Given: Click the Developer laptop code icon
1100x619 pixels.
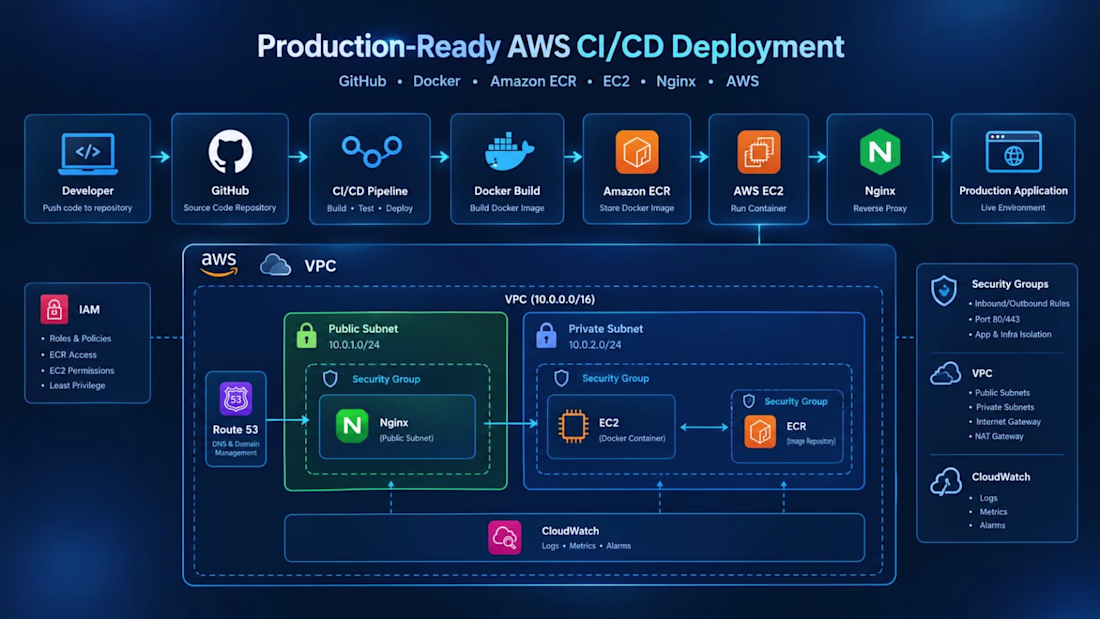Looking at the screenshot, I should tap(88, 153).
